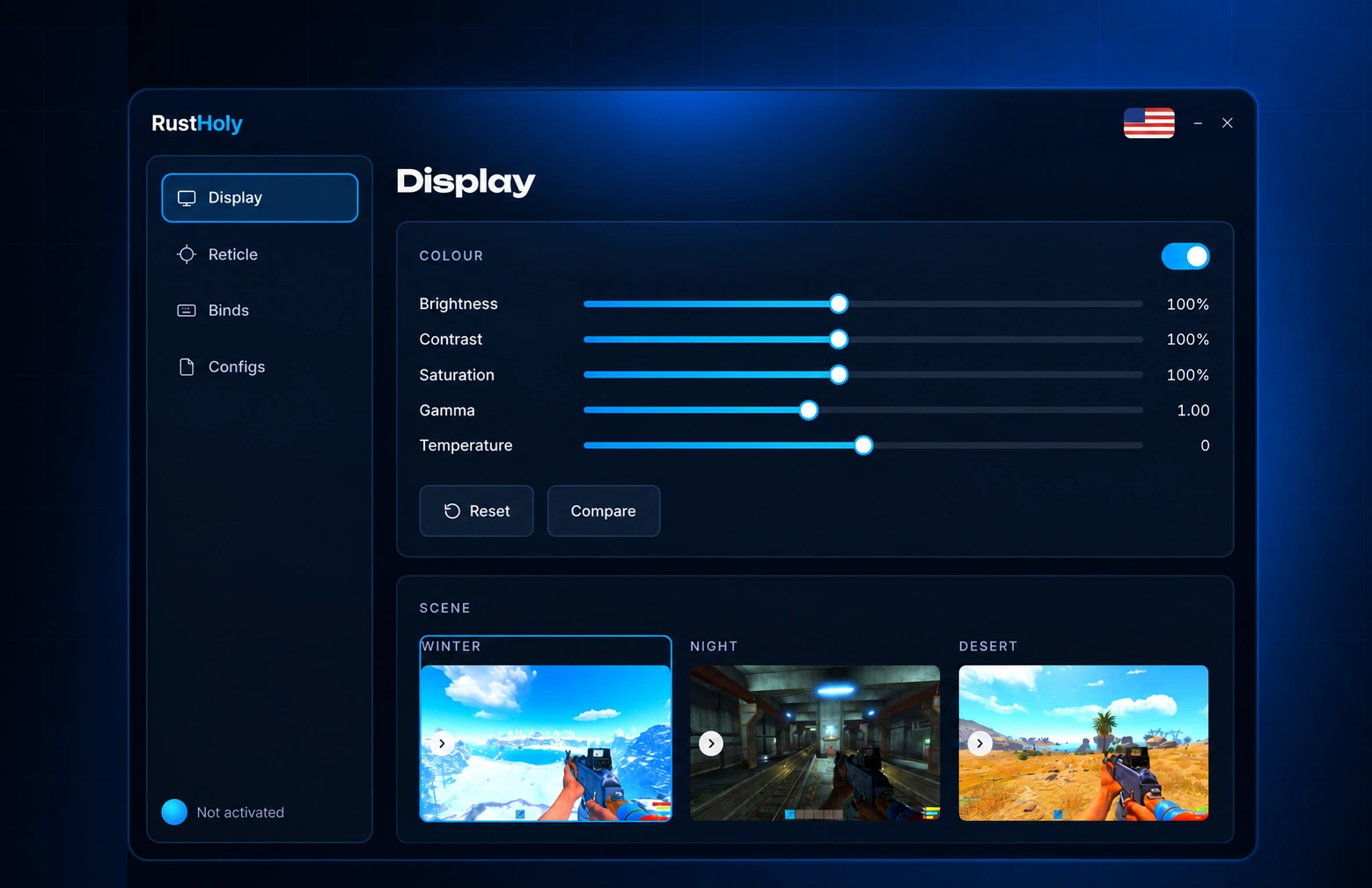Switch to the Binds section
This screenshot has width=1372, height=888.
(260, 311)
